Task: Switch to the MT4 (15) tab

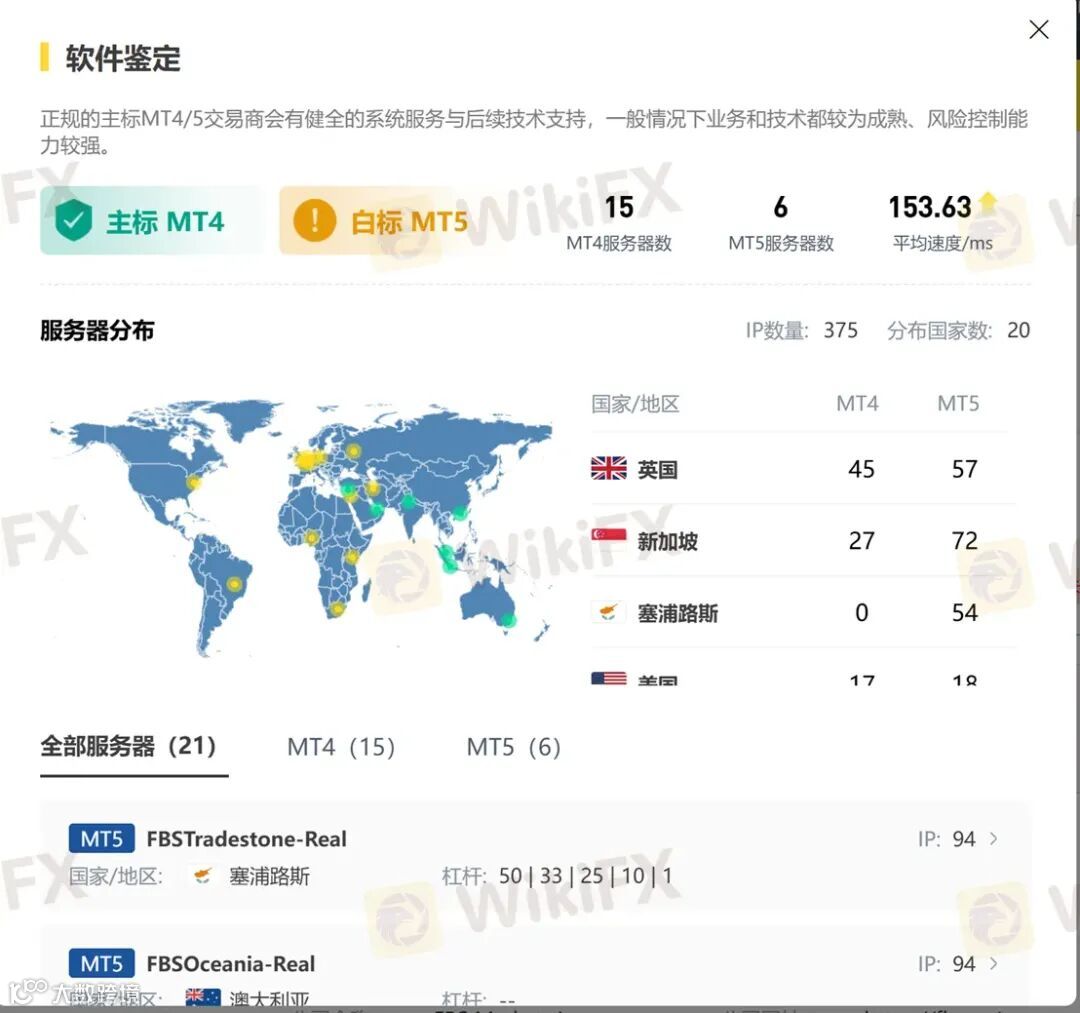Action: coord(341,747)
